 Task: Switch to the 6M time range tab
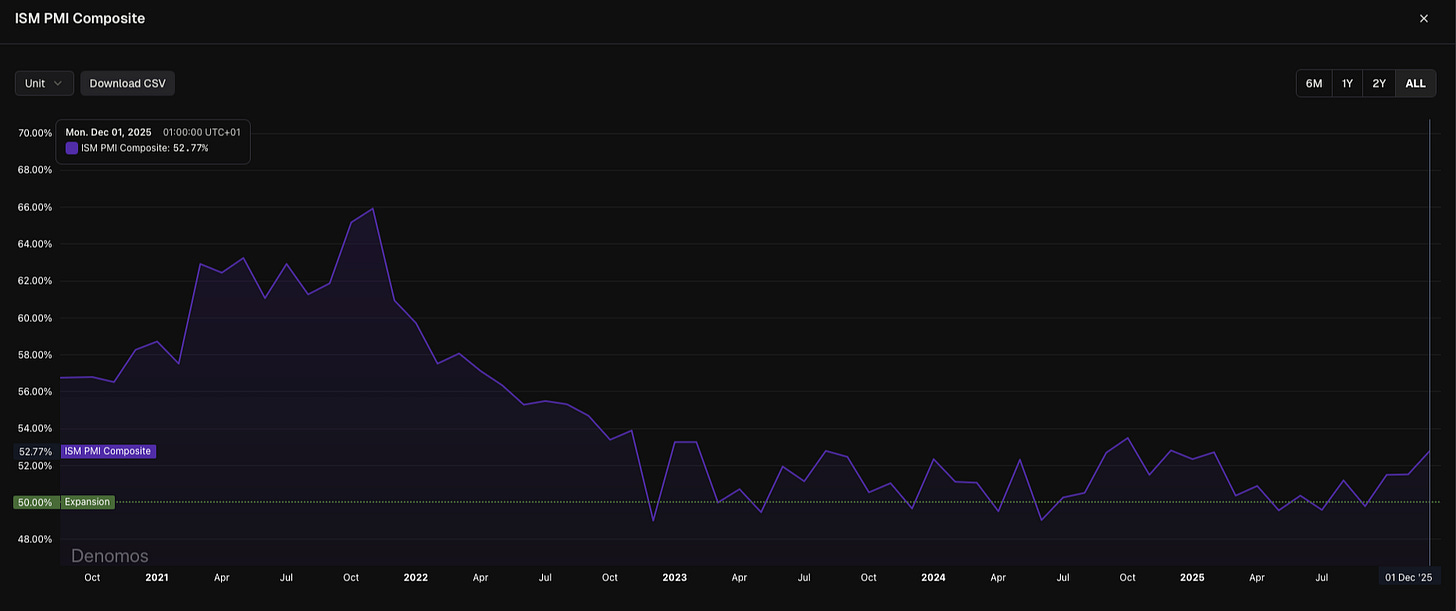(1313, 83)
